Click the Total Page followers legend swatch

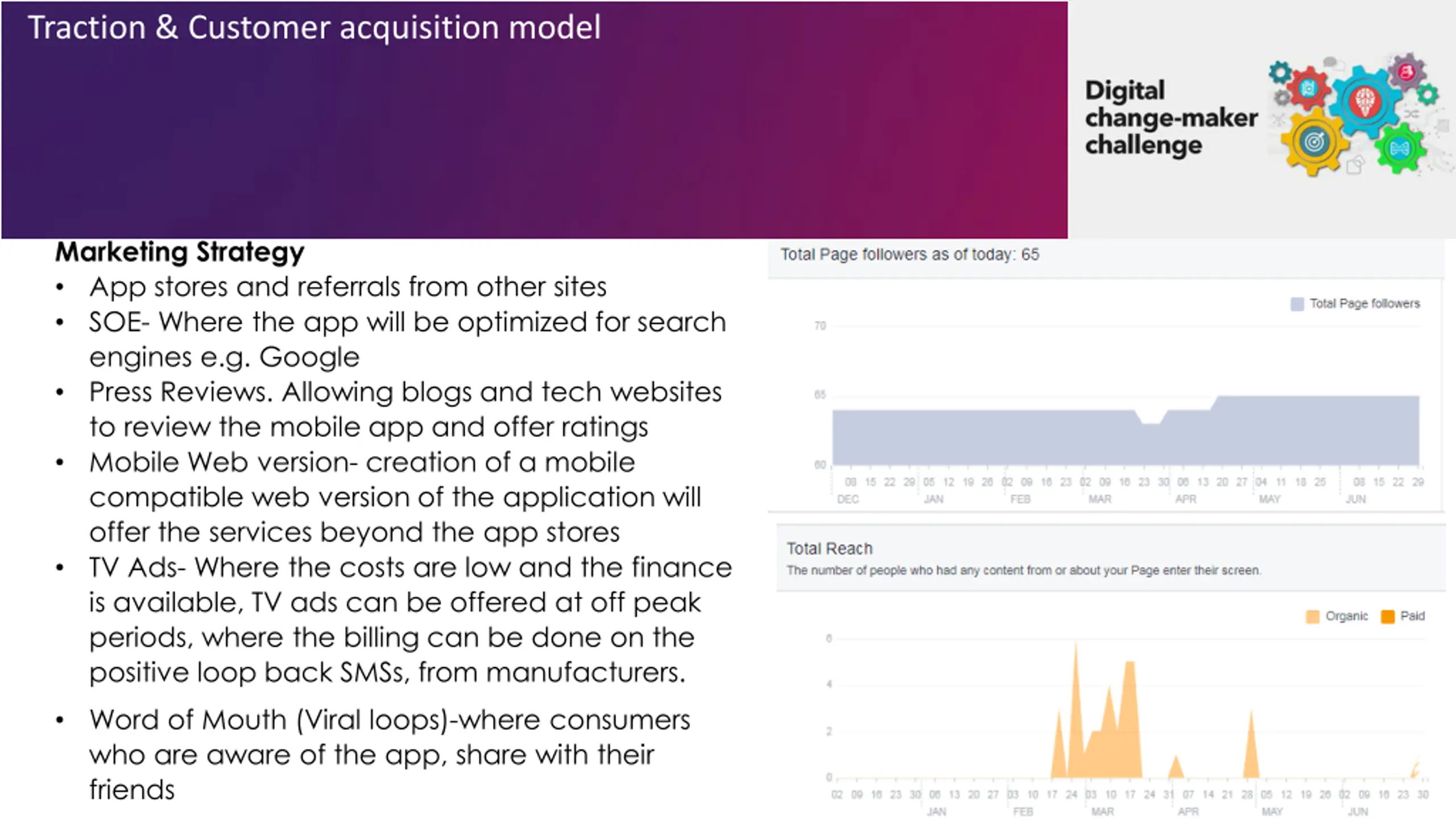[x=1297, y=304]
